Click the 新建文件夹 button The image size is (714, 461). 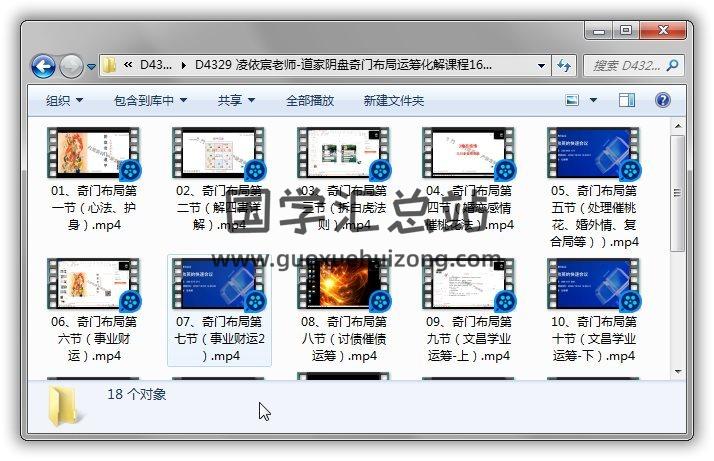point(393,100)
